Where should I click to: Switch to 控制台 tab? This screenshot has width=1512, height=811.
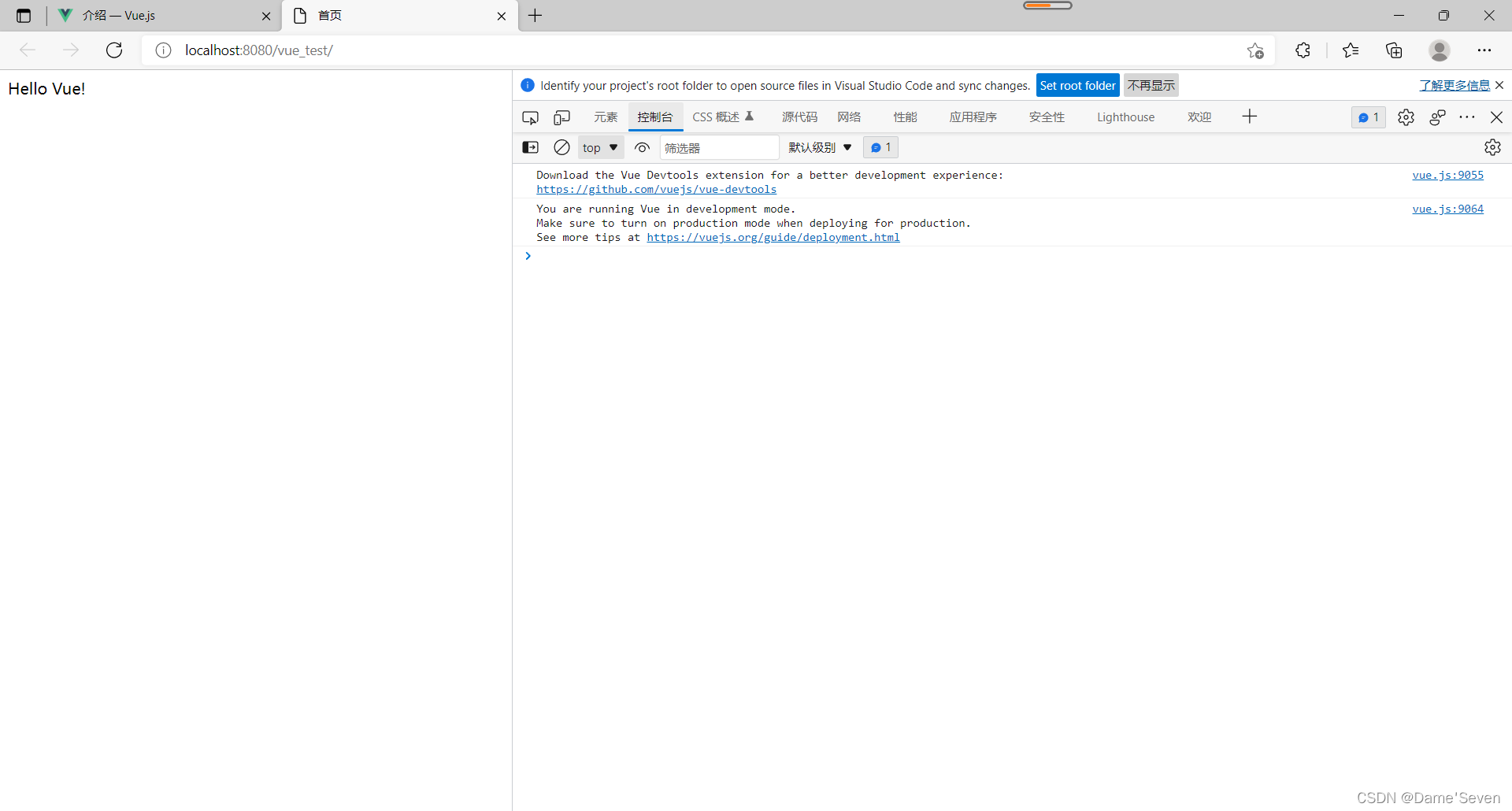pos(655,117)
